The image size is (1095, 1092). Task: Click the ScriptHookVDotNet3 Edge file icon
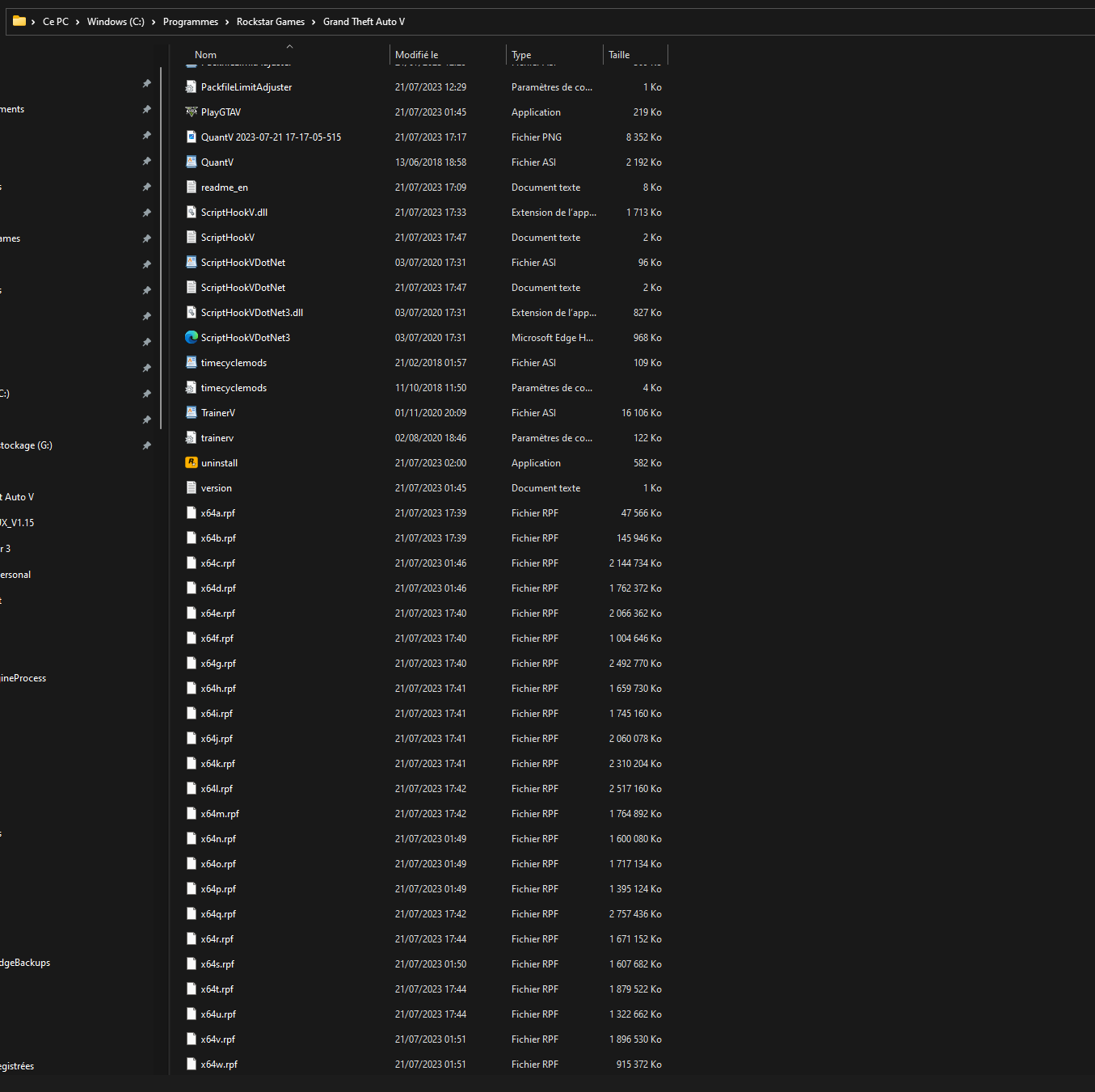coord(192,338)
